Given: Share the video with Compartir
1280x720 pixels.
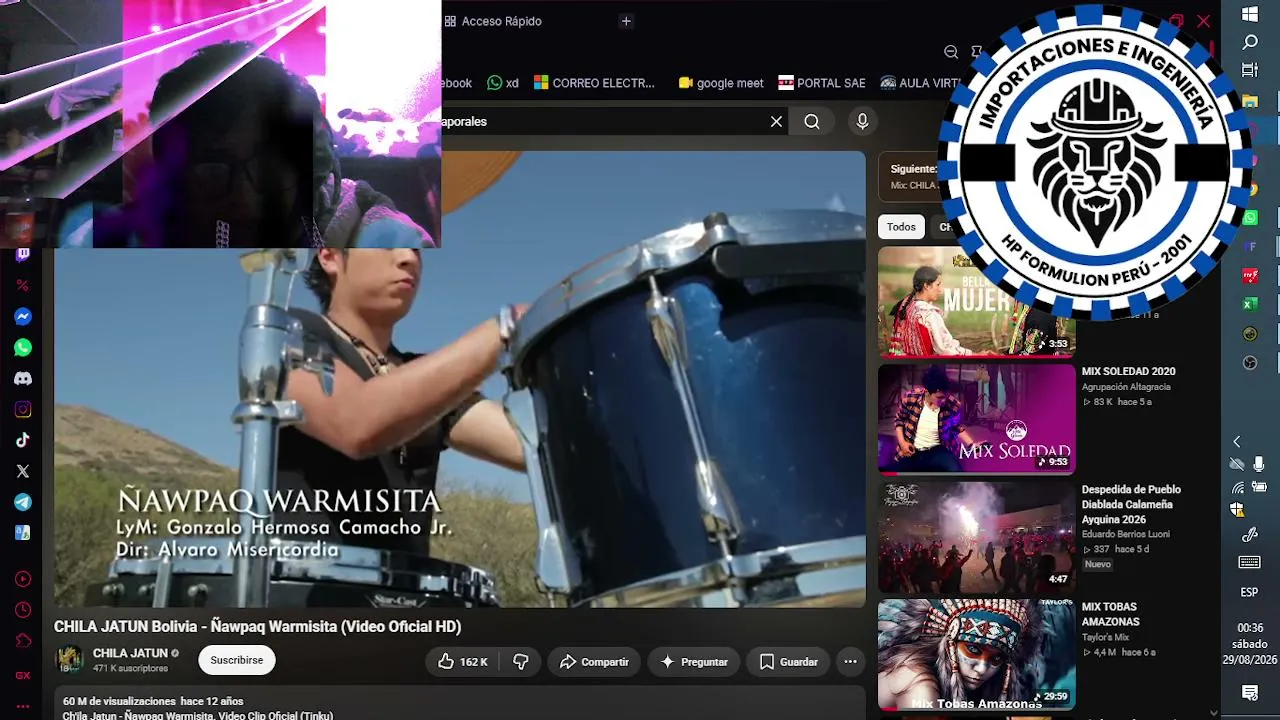Looking at the screenshot, I should [x=594, y=662].
